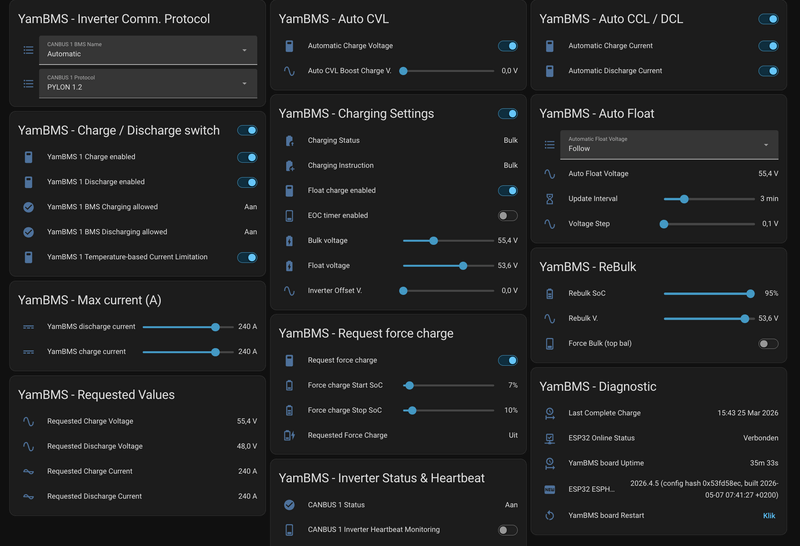Click the Requested Force Charge battery icon
The image size is (800, 546).
click(x=289, y=435)
